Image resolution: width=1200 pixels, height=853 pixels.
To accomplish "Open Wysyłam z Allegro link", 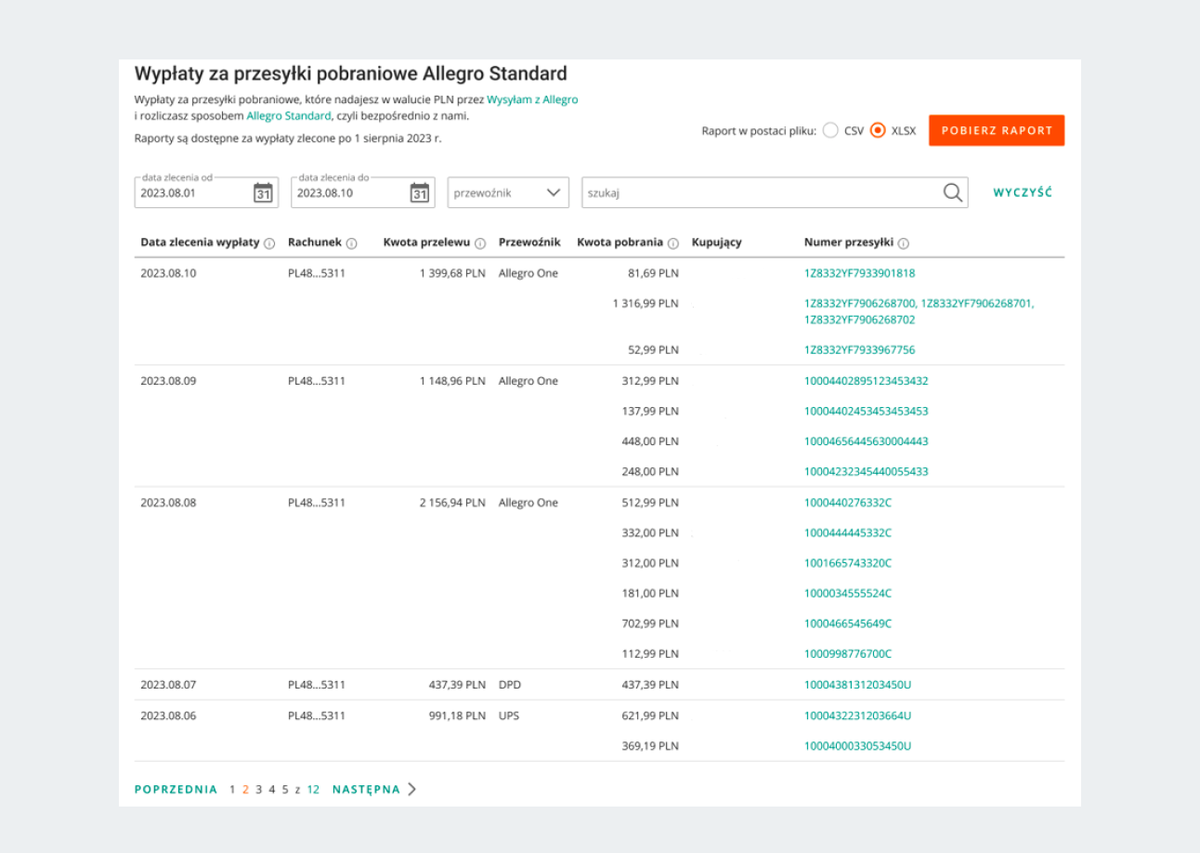I will point(532,100).
